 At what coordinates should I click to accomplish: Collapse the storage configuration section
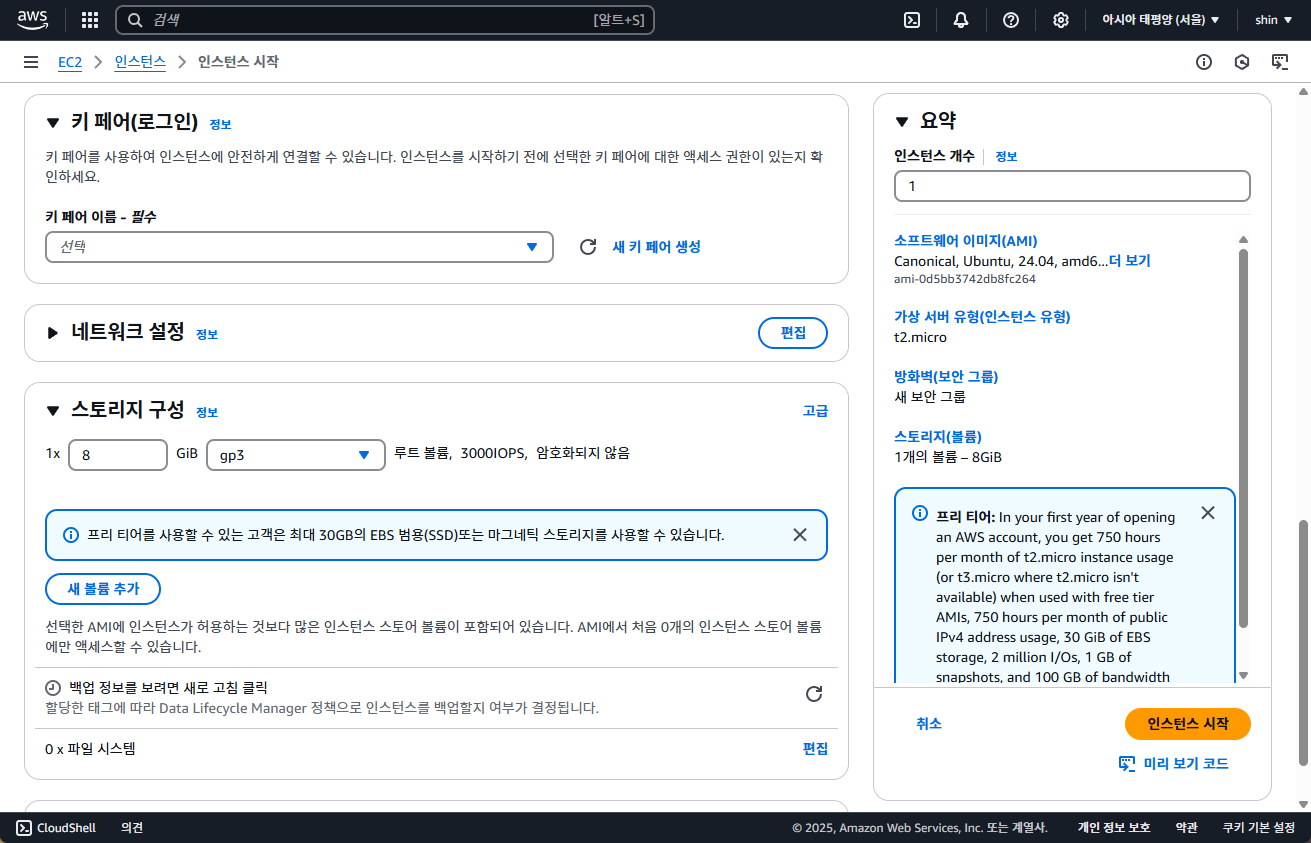coord(53,411)
